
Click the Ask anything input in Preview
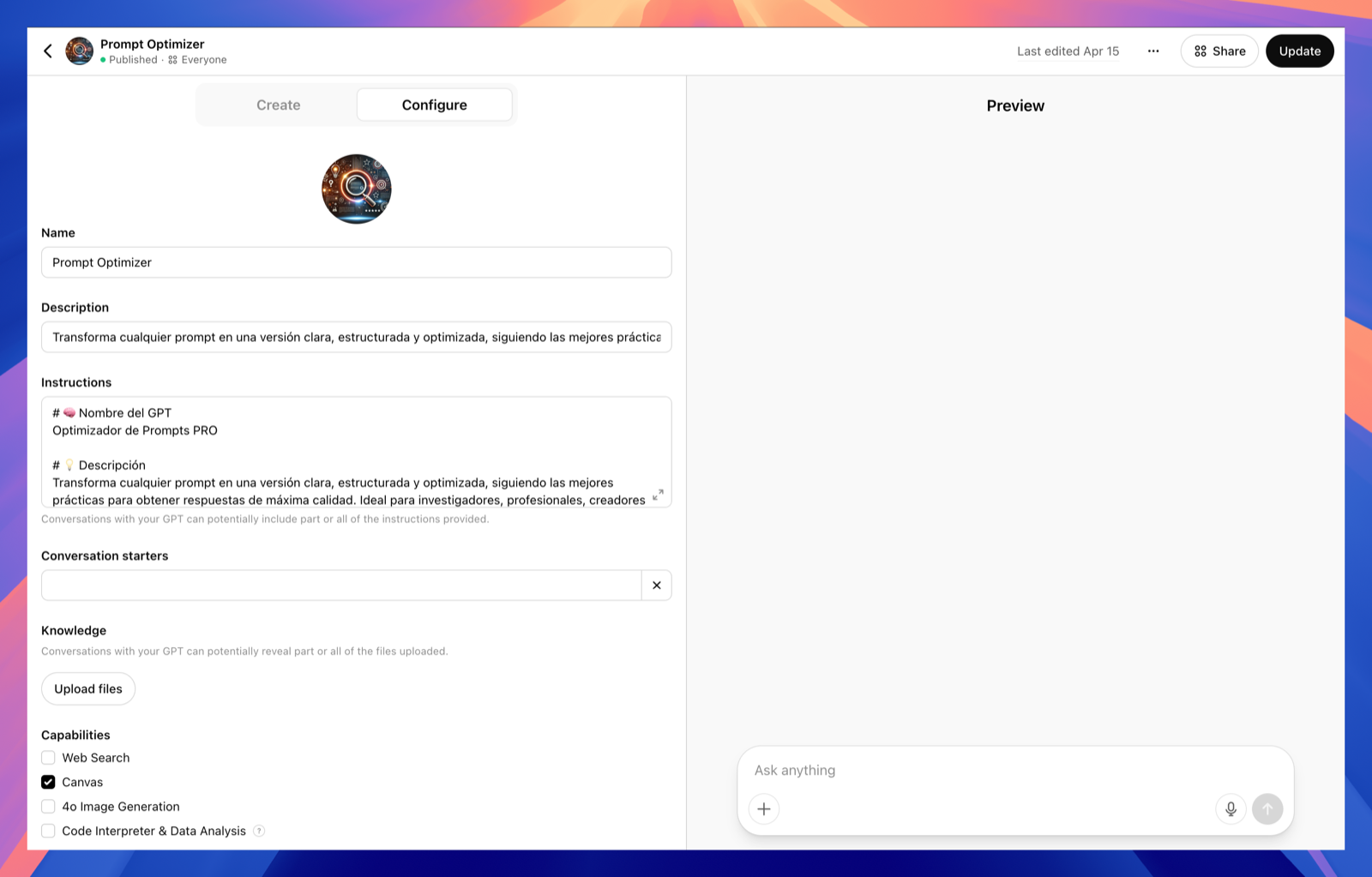coord(943,770)
